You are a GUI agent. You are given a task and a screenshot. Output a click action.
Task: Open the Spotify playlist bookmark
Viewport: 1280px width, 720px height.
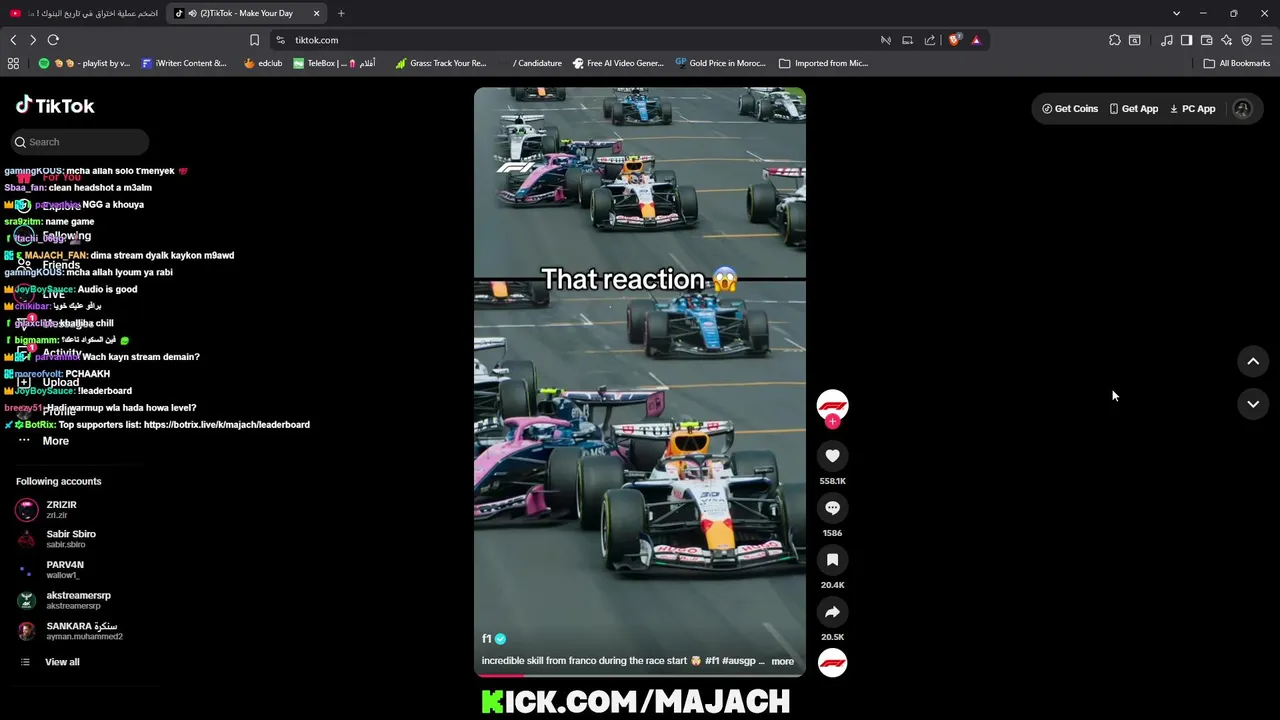pos(84,63)
